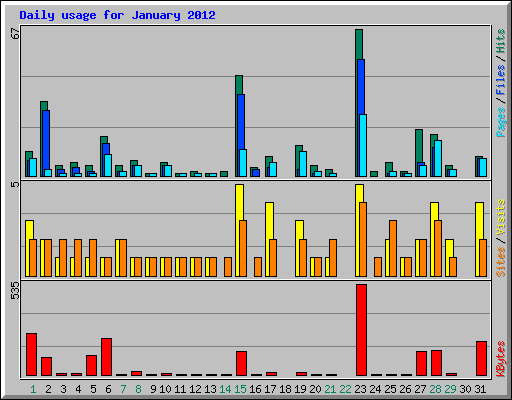Click the red KBytes bar for day 1

coord(31,354)
